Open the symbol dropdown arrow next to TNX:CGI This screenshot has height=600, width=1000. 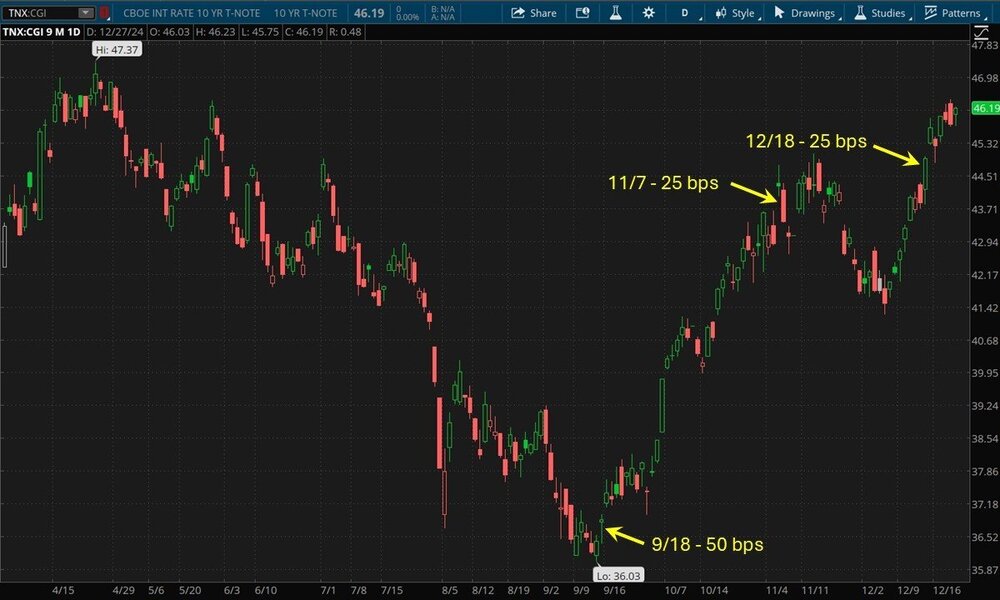(85, 13)
